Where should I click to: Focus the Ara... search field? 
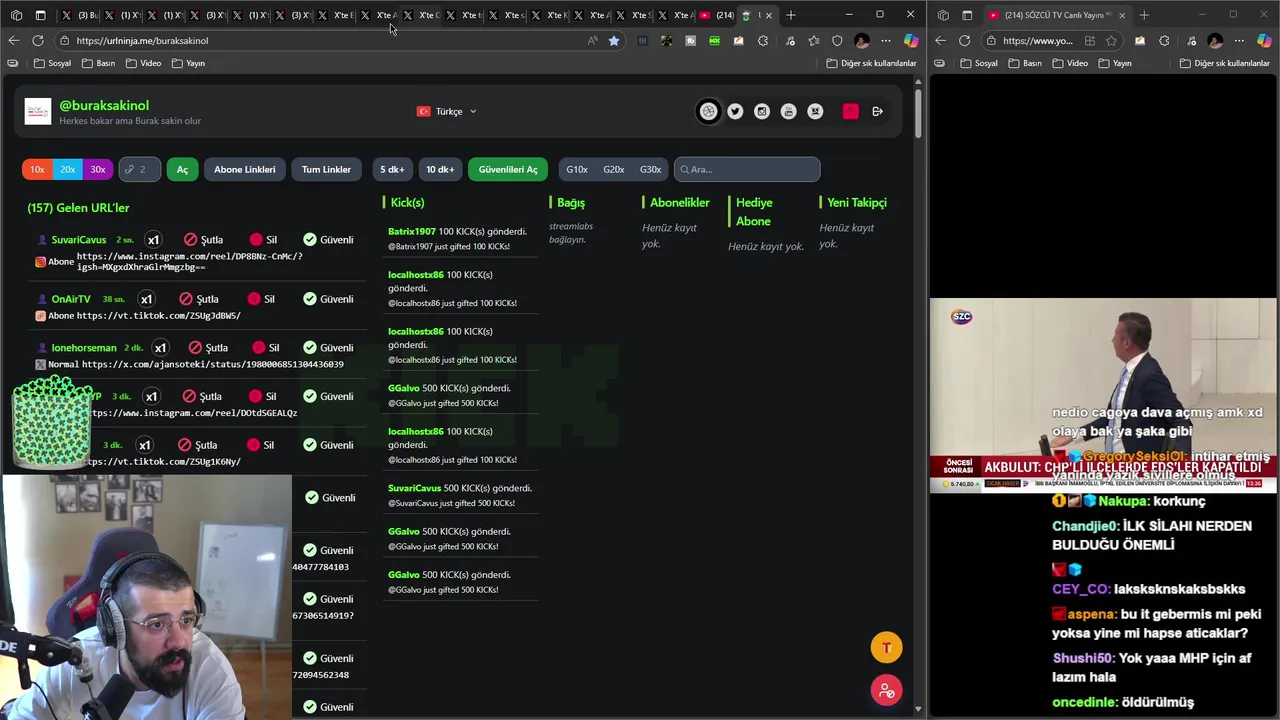tap(747, 169)
